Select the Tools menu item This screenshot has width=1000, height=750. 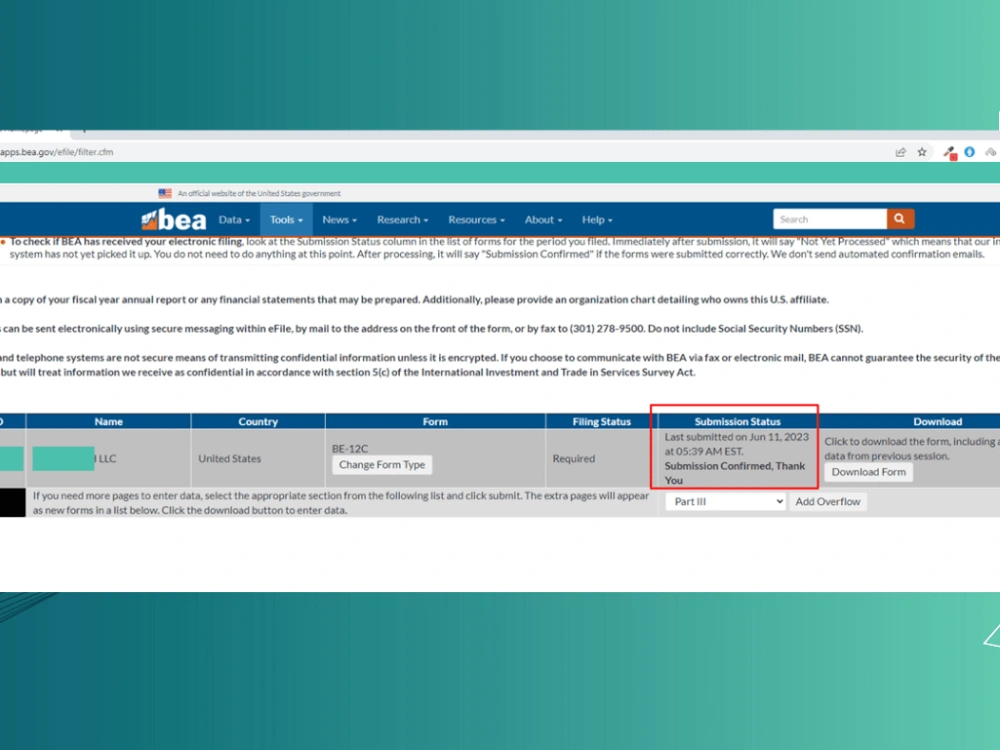(285, 219)
